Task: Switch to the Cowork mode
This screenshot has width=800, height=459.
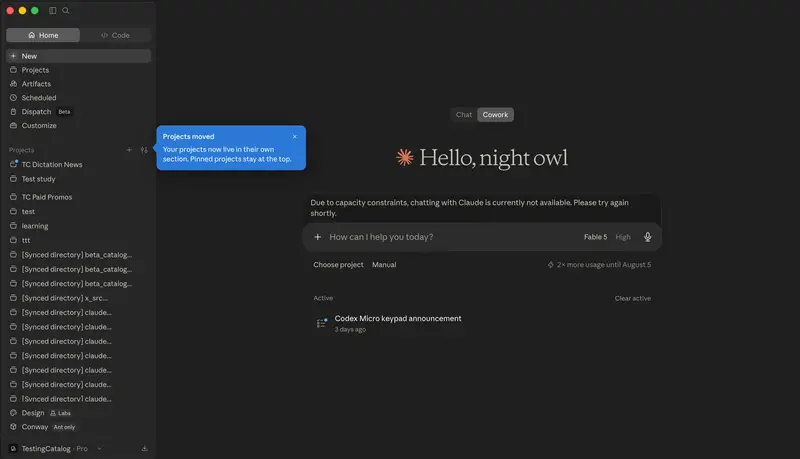Action: pos(495,115)
